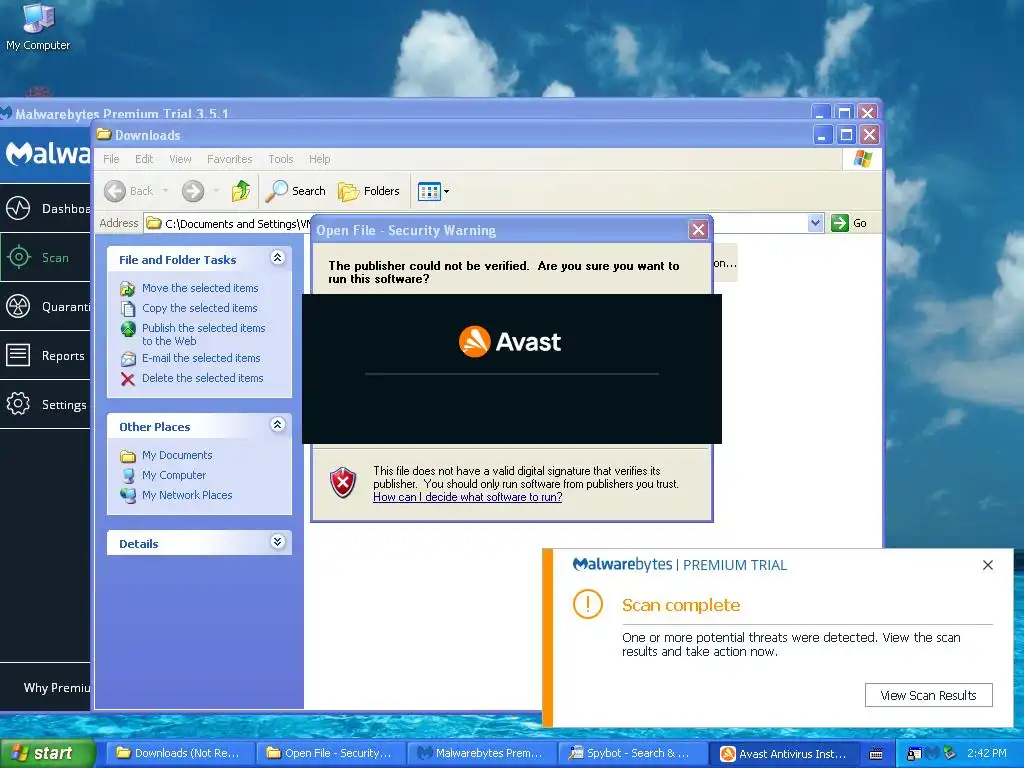This screenshot has height=768, width=1024.
Task: Select the Scan target icon in Malwarebytes
Action: click(18, 257)
